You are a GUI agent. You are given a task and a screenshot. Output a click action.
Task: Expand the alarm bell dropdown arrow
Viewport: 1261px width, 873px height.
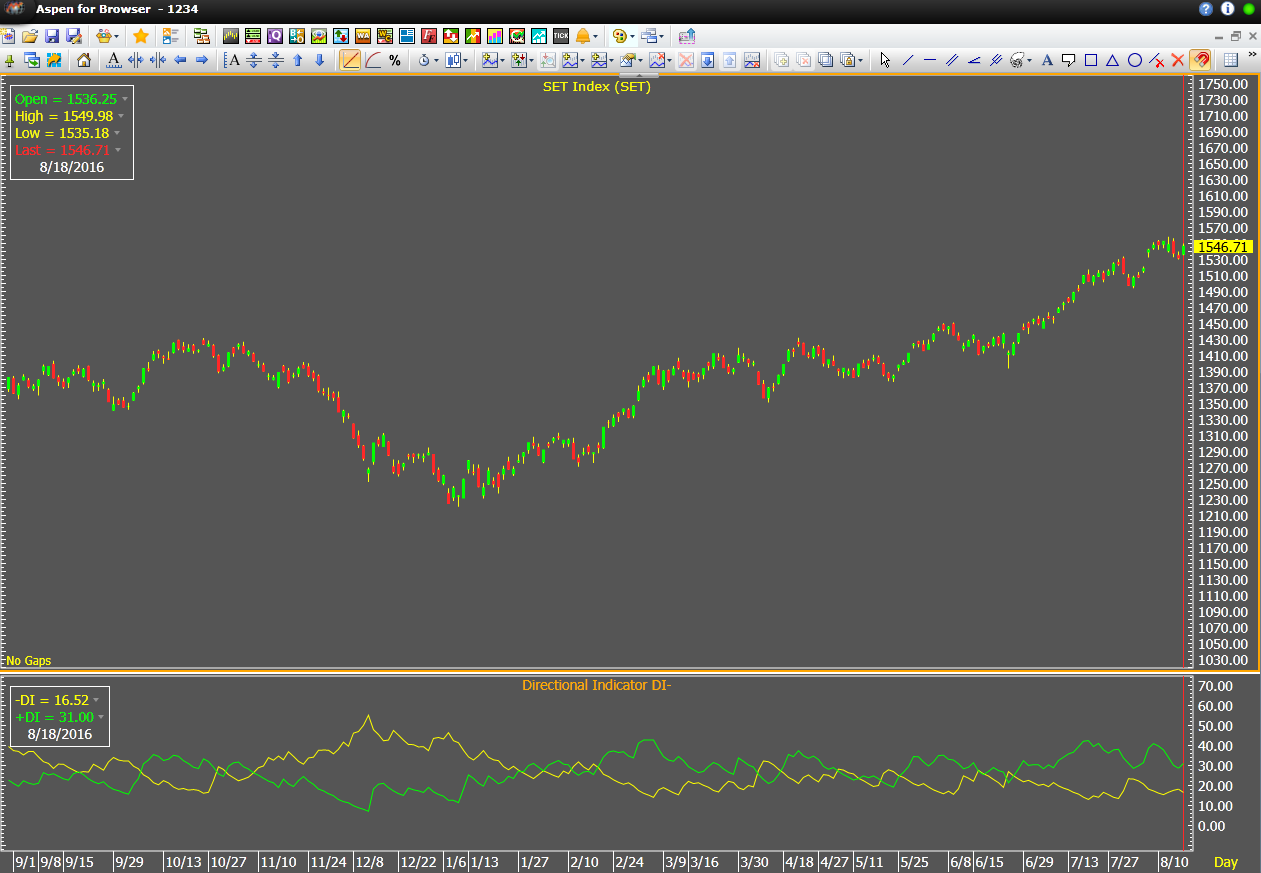click(596, 37)
